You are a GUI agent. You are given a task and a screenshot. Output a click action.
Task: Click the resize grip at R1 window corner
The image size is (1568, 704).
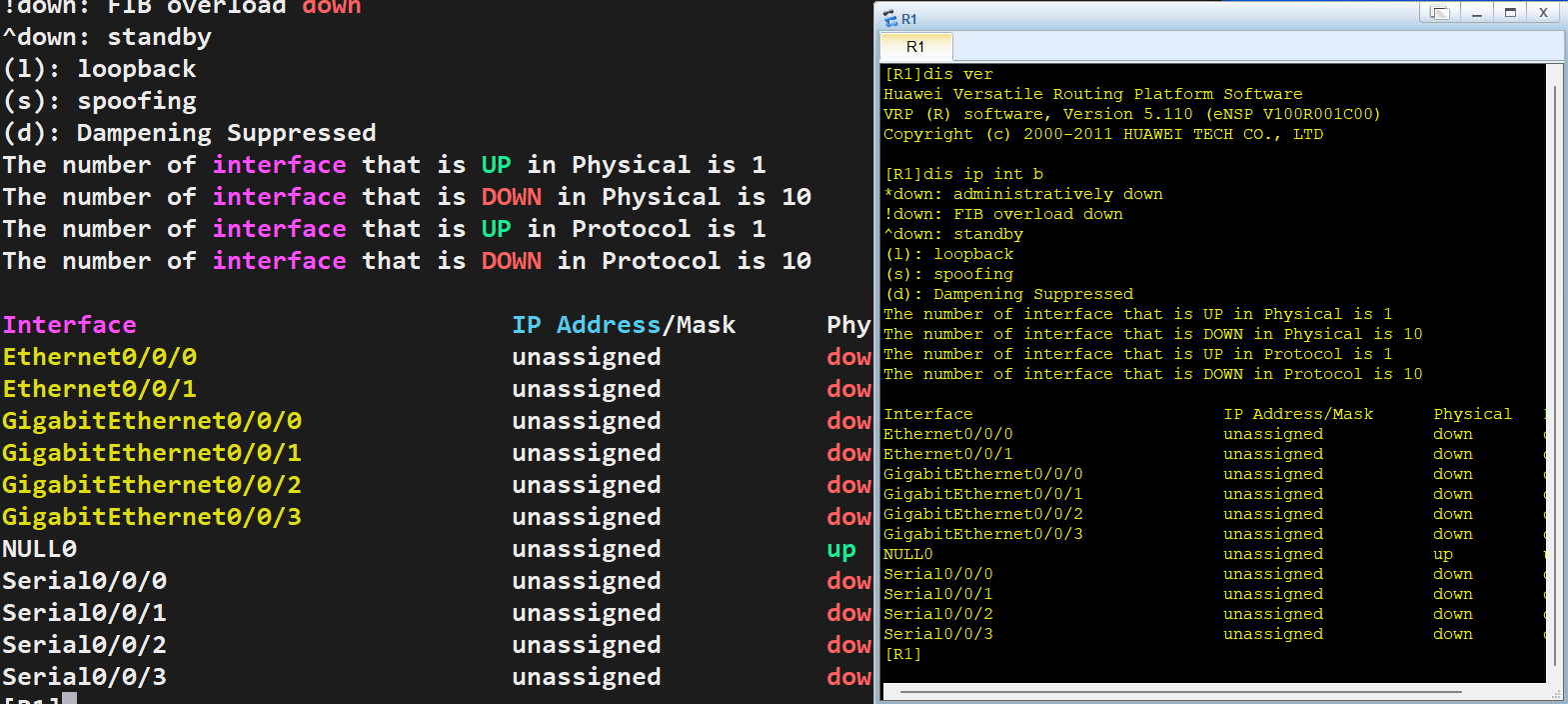[x=1556, y=693]
